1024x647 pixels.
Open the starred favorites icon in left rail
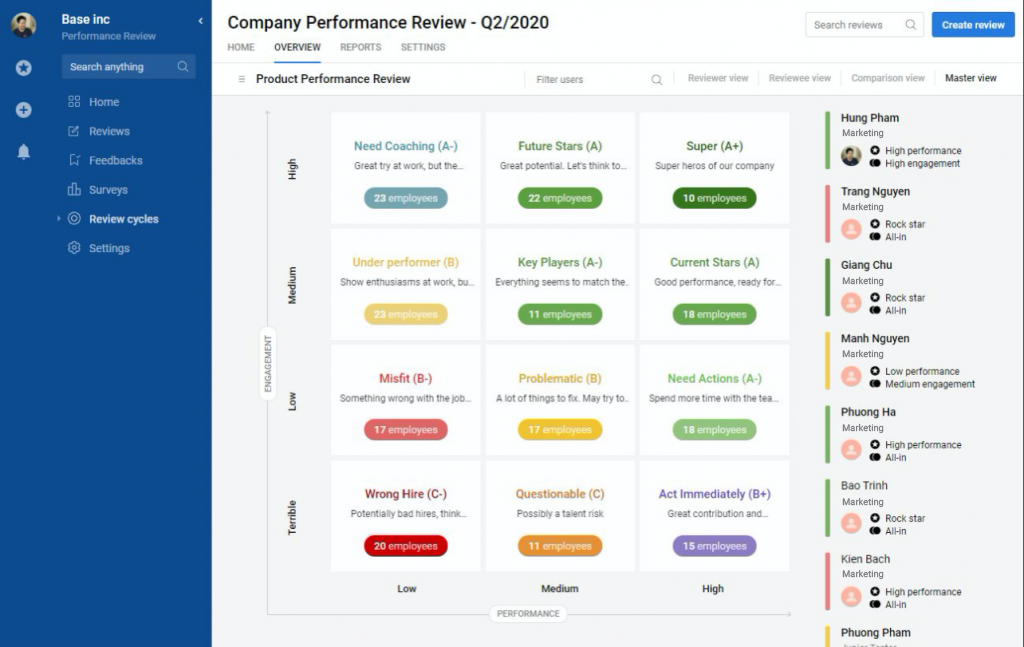[x=24, y=67]
